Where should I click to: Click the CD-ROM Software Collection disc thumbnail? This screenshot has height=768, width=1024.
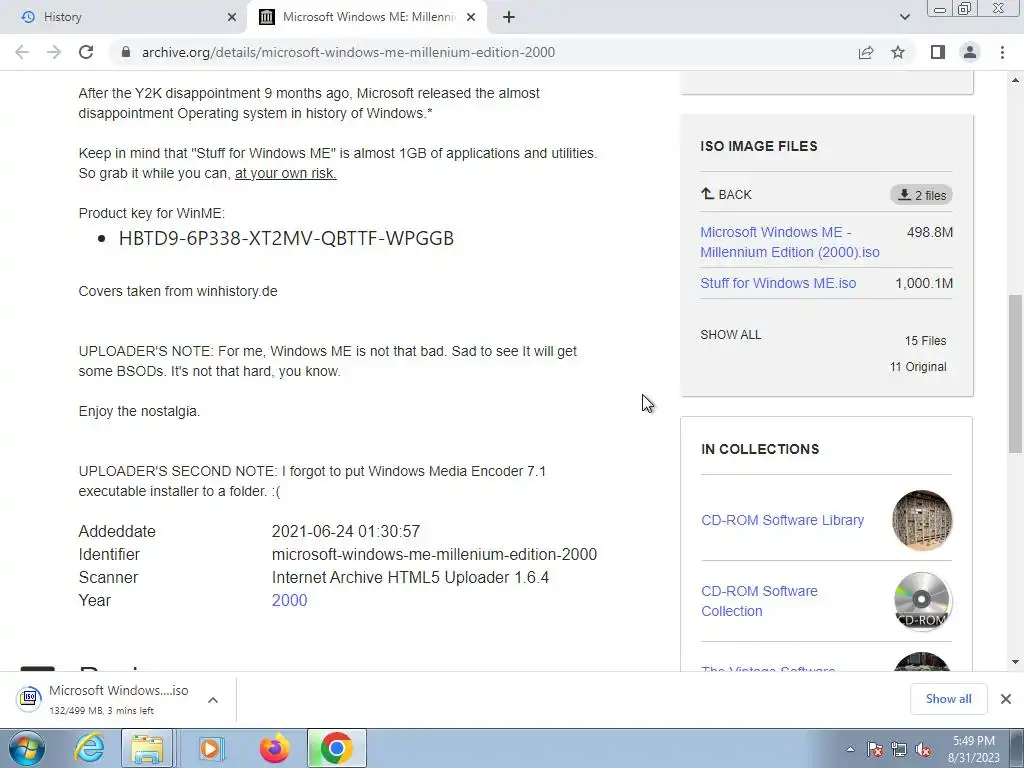(x=921, y=601)
